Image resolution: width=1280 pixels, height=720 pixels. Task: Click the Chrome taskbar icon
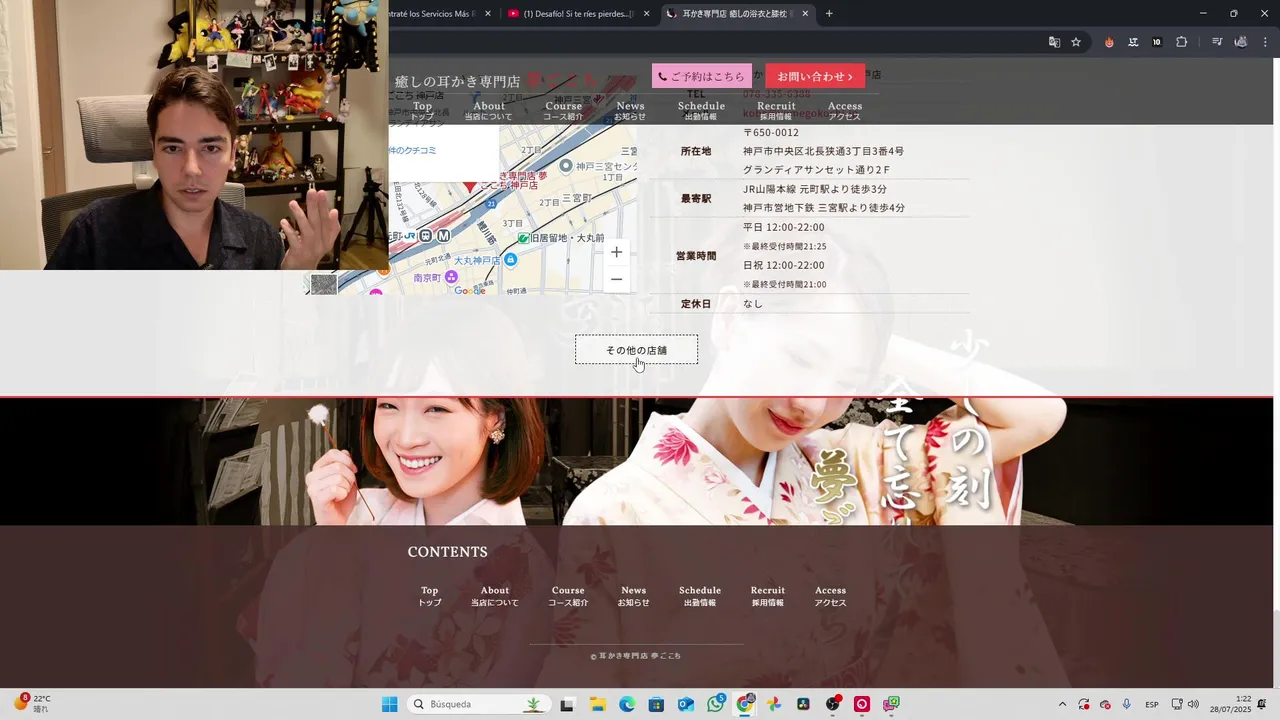coord(745,704)
